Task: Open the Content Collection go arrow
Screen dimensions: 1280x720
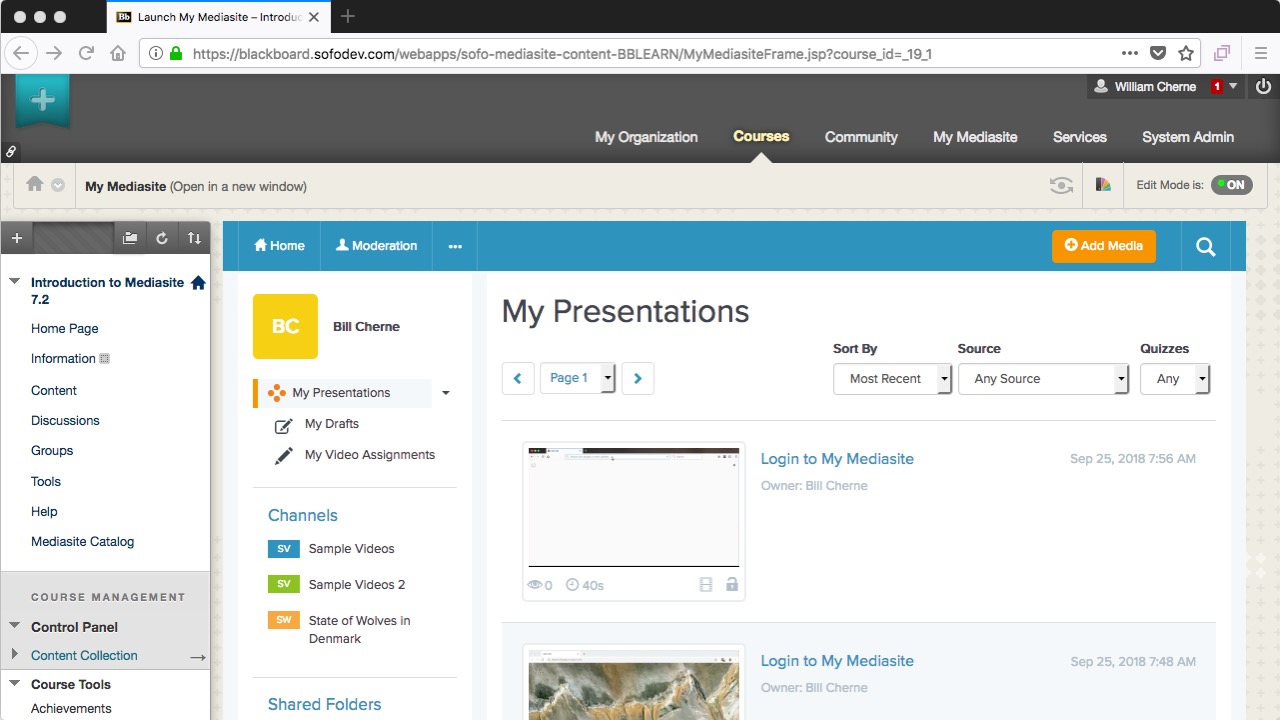Action: [198, 657]
